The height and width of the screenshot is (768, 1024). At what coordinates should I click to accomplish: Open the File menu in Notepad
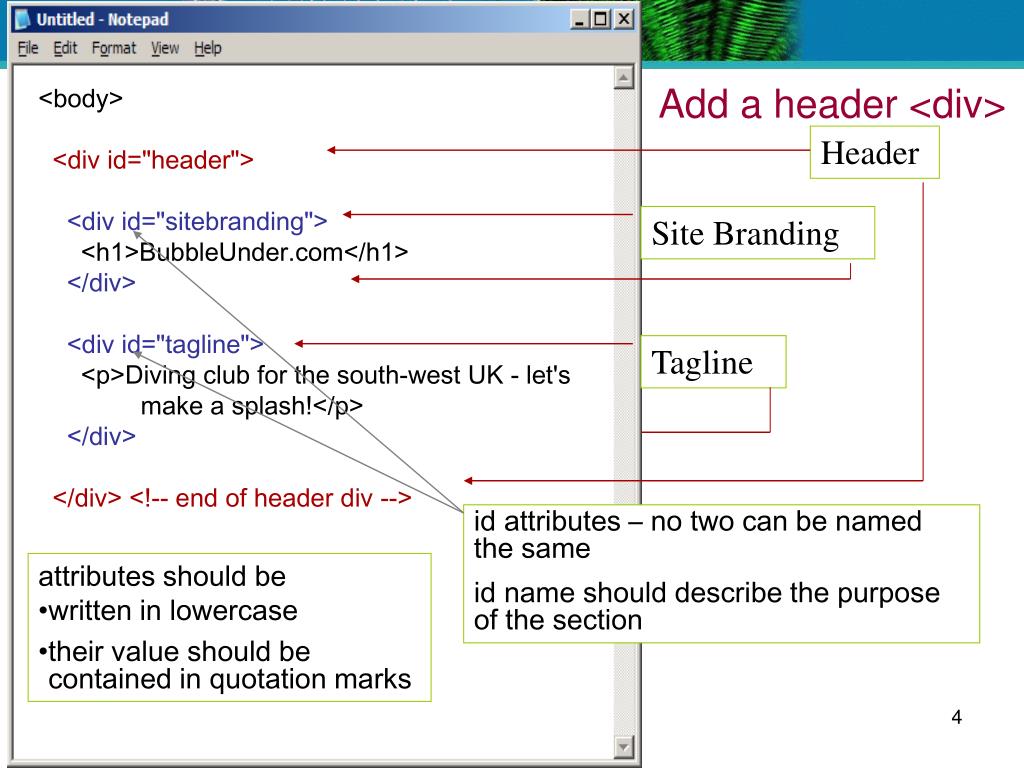[28, 48]
